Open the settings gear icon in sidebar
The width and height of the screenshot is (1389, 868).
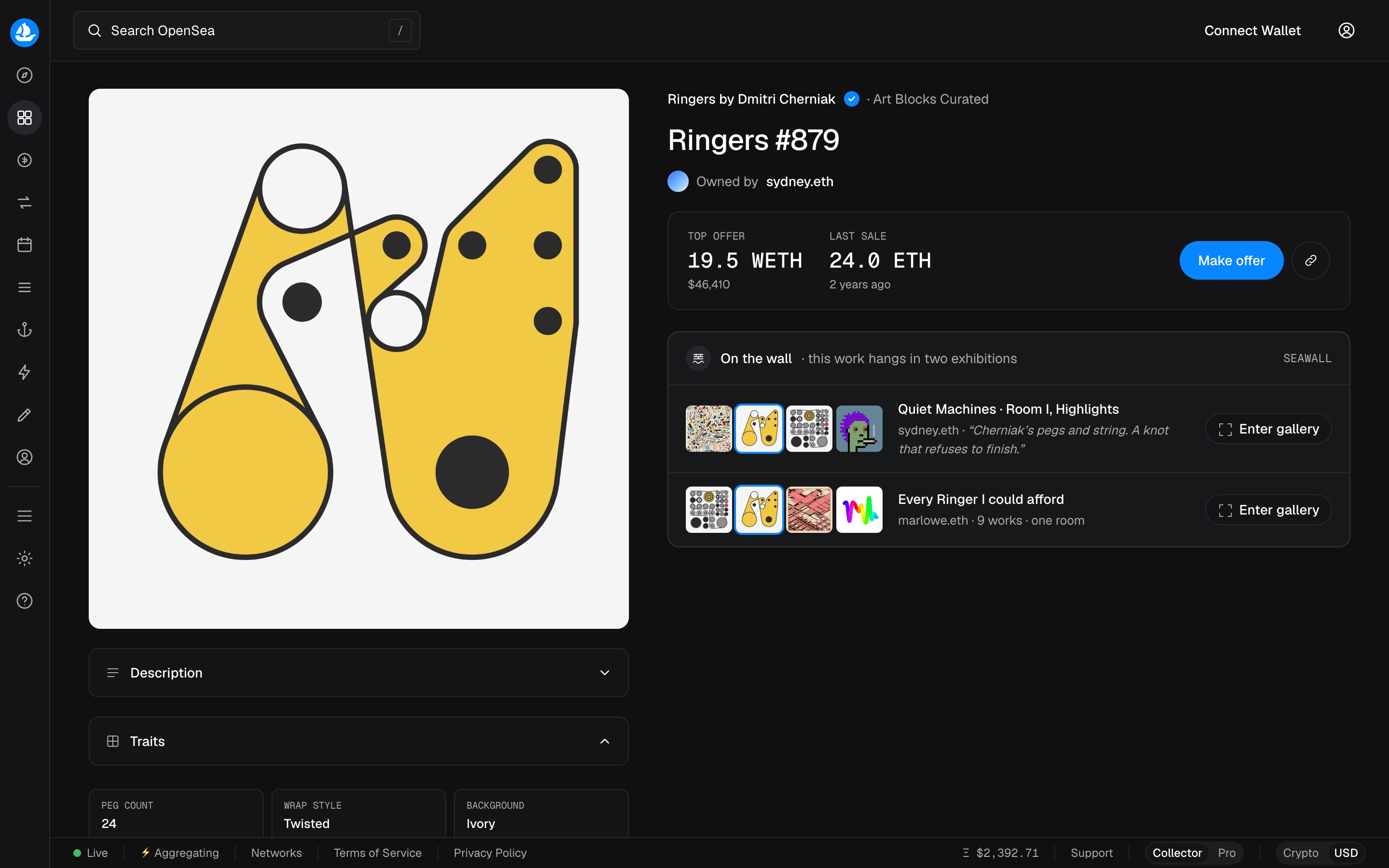point(25,558)
